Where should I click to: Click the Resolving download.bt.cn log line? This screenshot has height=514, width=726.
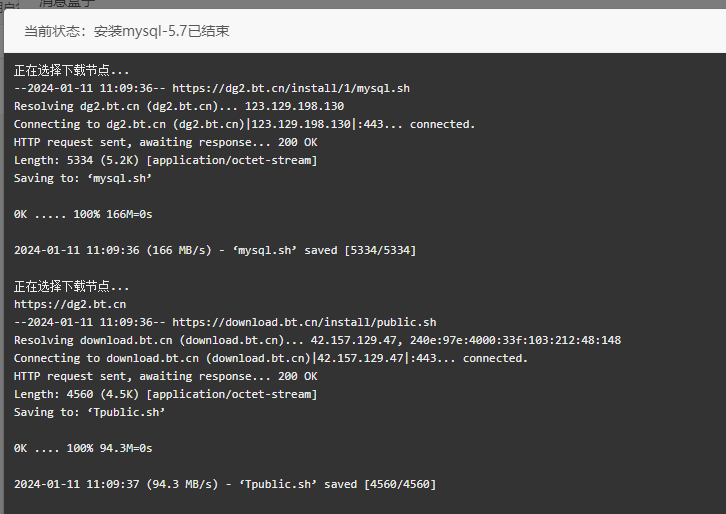(317, 340)
